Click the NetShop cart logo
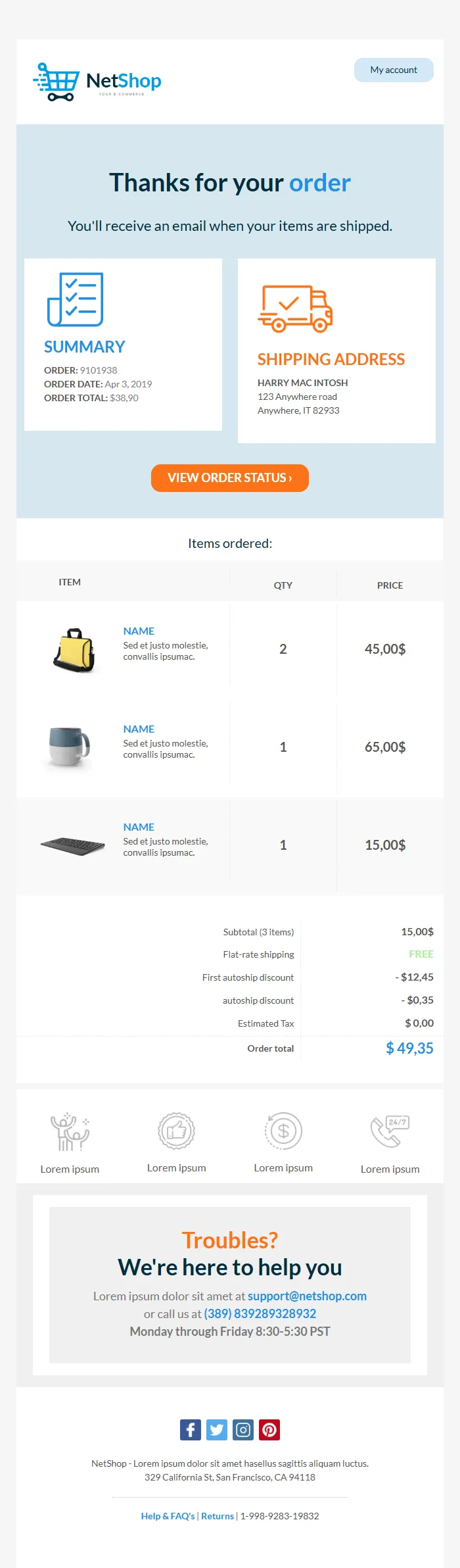The height and width of the screenshot is (1568, 460). point(97,82)
